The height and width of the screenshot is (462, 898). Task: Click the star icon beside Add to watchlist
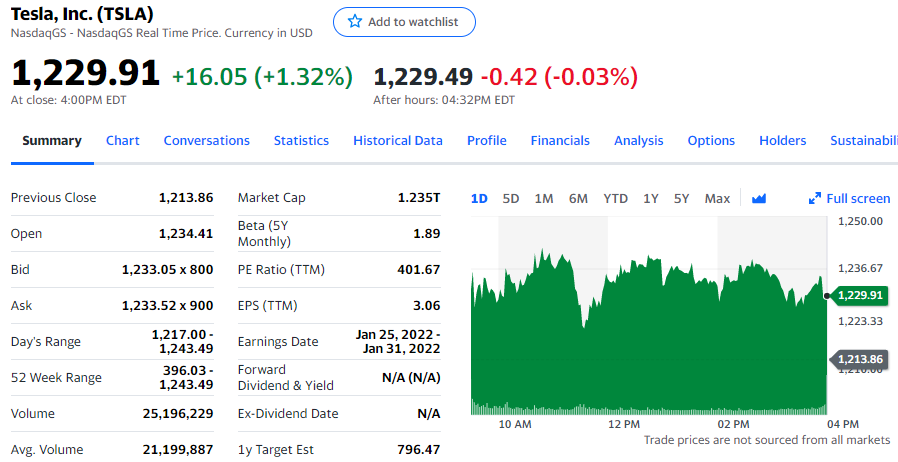(x=354, y=22)
